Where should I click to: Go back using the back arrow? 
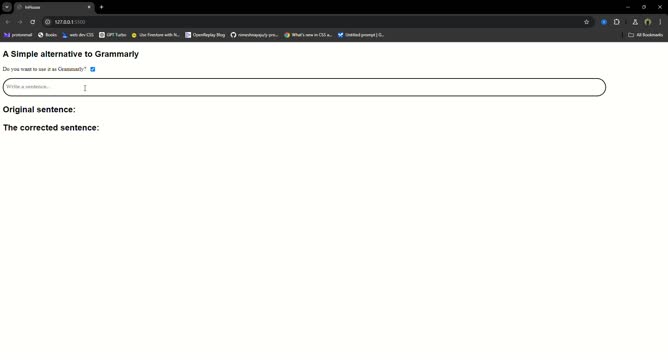8,22
